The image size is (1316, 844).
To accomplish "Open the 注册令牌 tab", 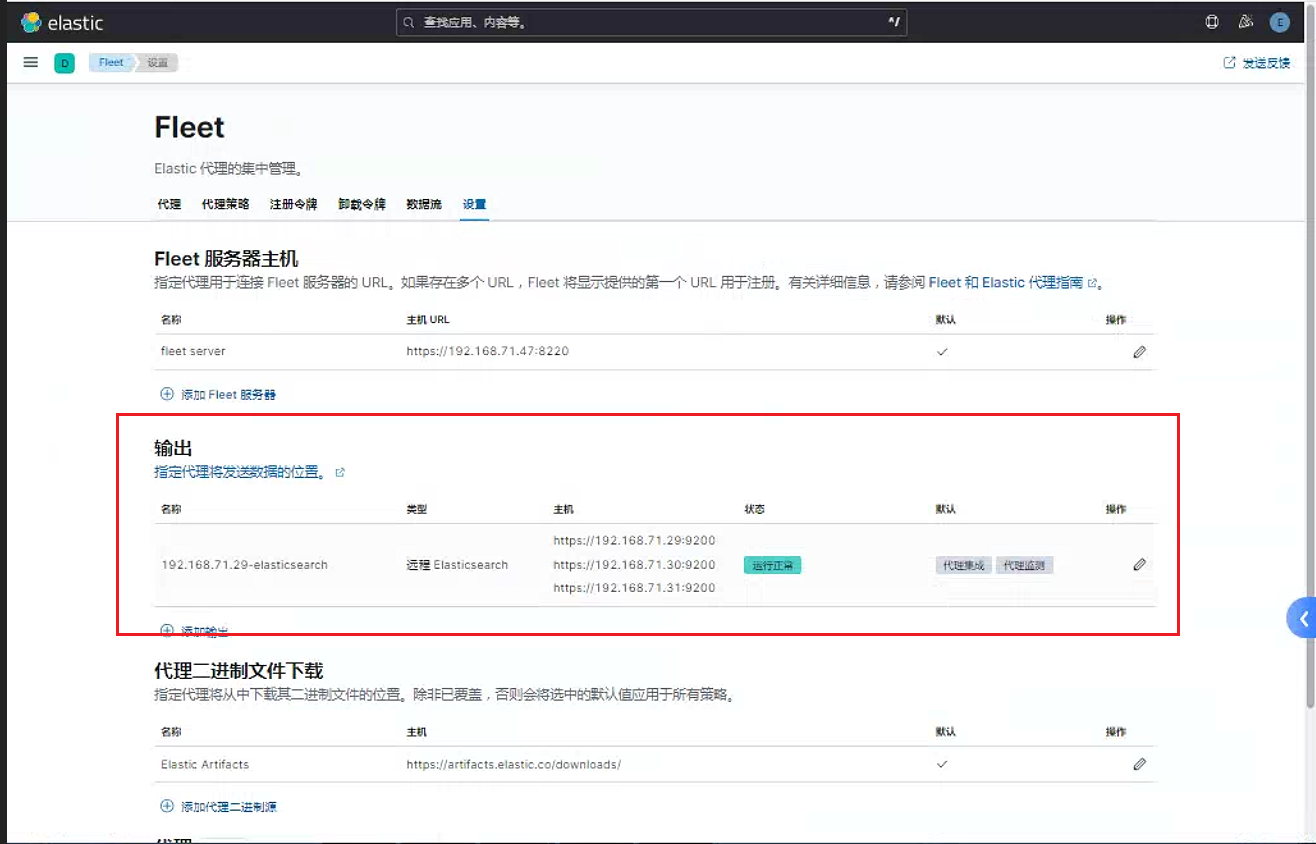I will (x=293, y=204).
